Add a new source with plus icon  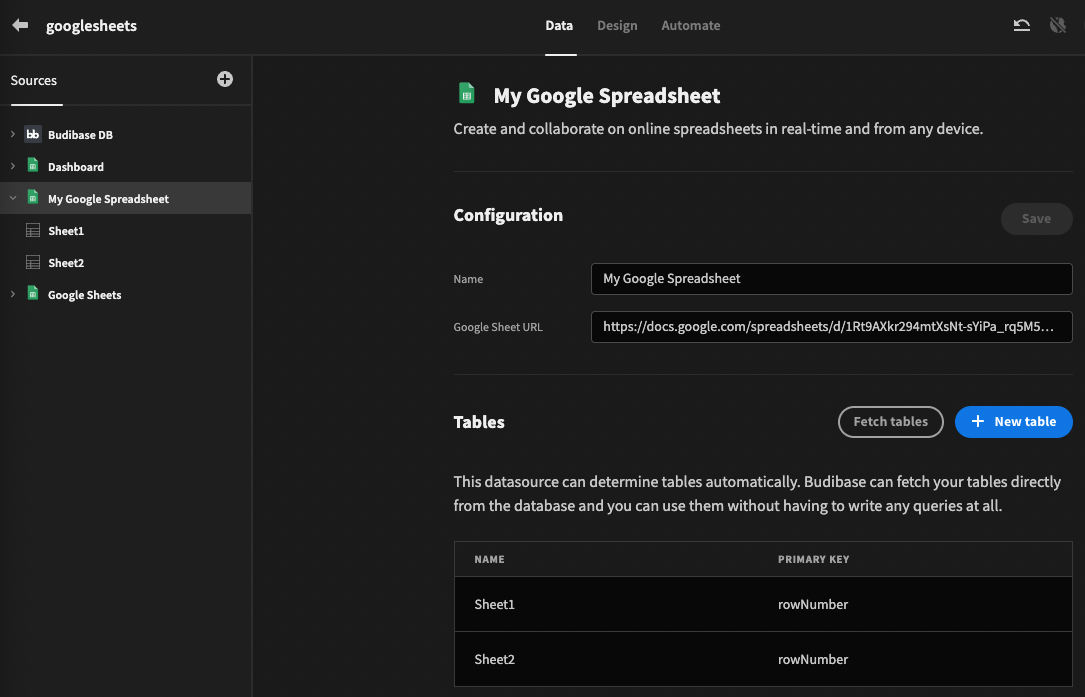pyautogui.click(x=225, y=79)
